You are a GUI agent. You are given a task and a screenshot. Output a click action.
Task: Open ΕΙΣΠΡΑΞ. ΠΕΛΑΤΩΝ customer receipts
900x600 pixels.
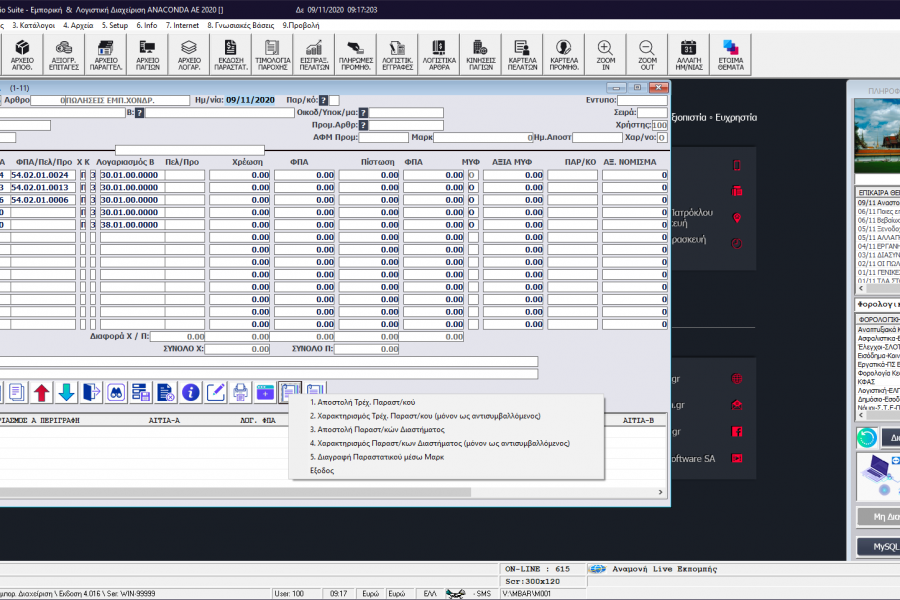pos(314,55)
